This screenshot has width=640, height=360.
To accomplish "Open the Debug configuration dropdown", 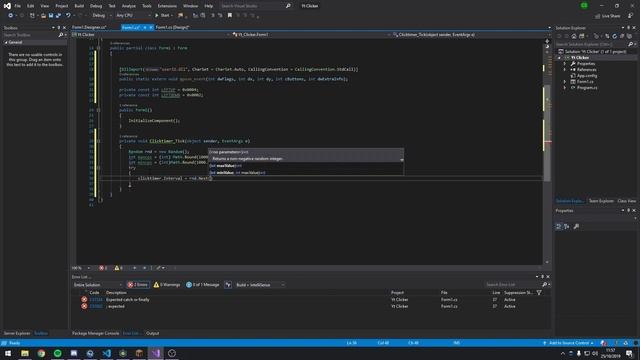I will coord(101,16).
